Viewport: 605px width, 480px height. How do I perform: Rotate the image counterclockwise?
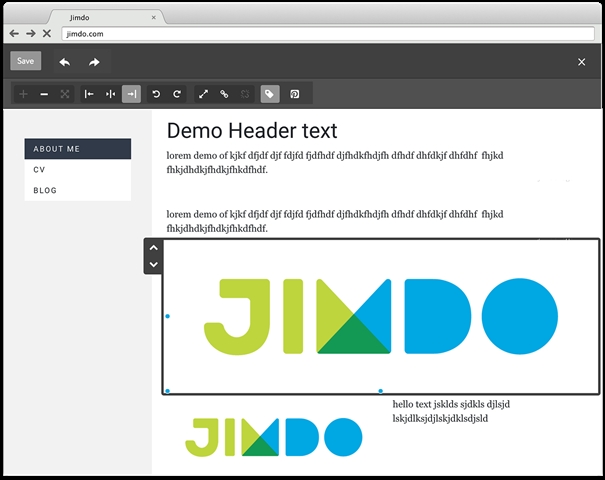click(156, 94)
